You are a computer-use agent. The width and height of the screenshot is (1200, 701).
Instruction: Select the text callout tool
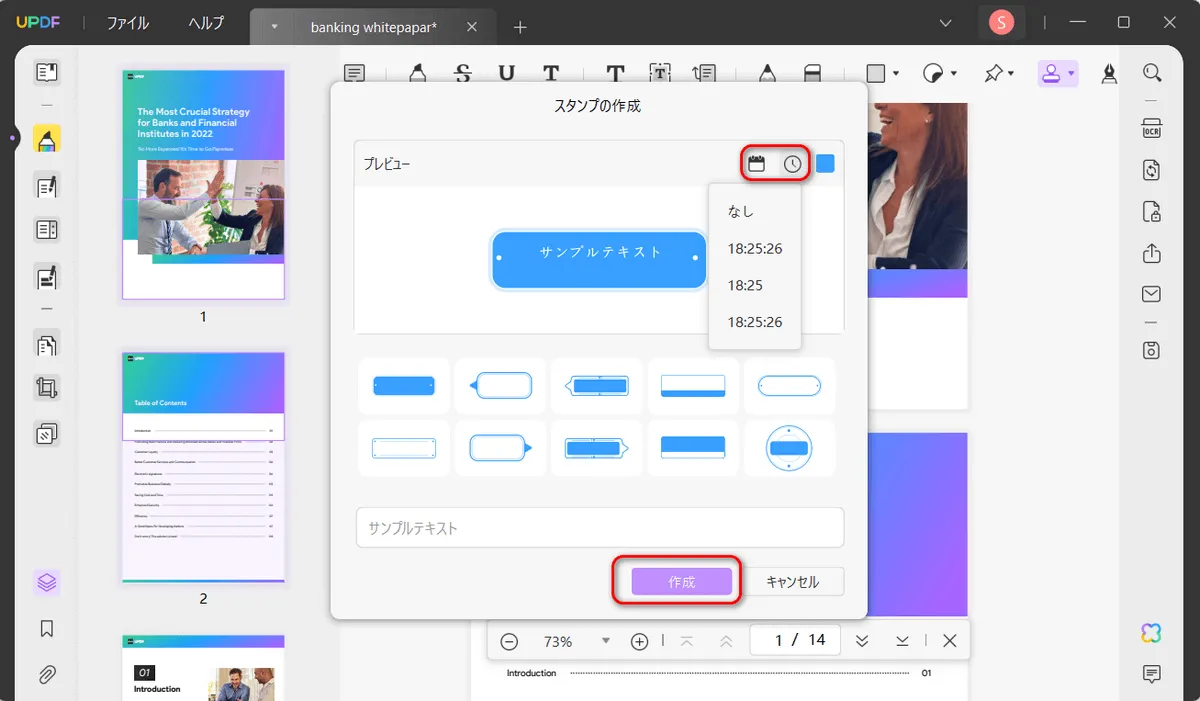pyautogui.click(x=705, y=73)
